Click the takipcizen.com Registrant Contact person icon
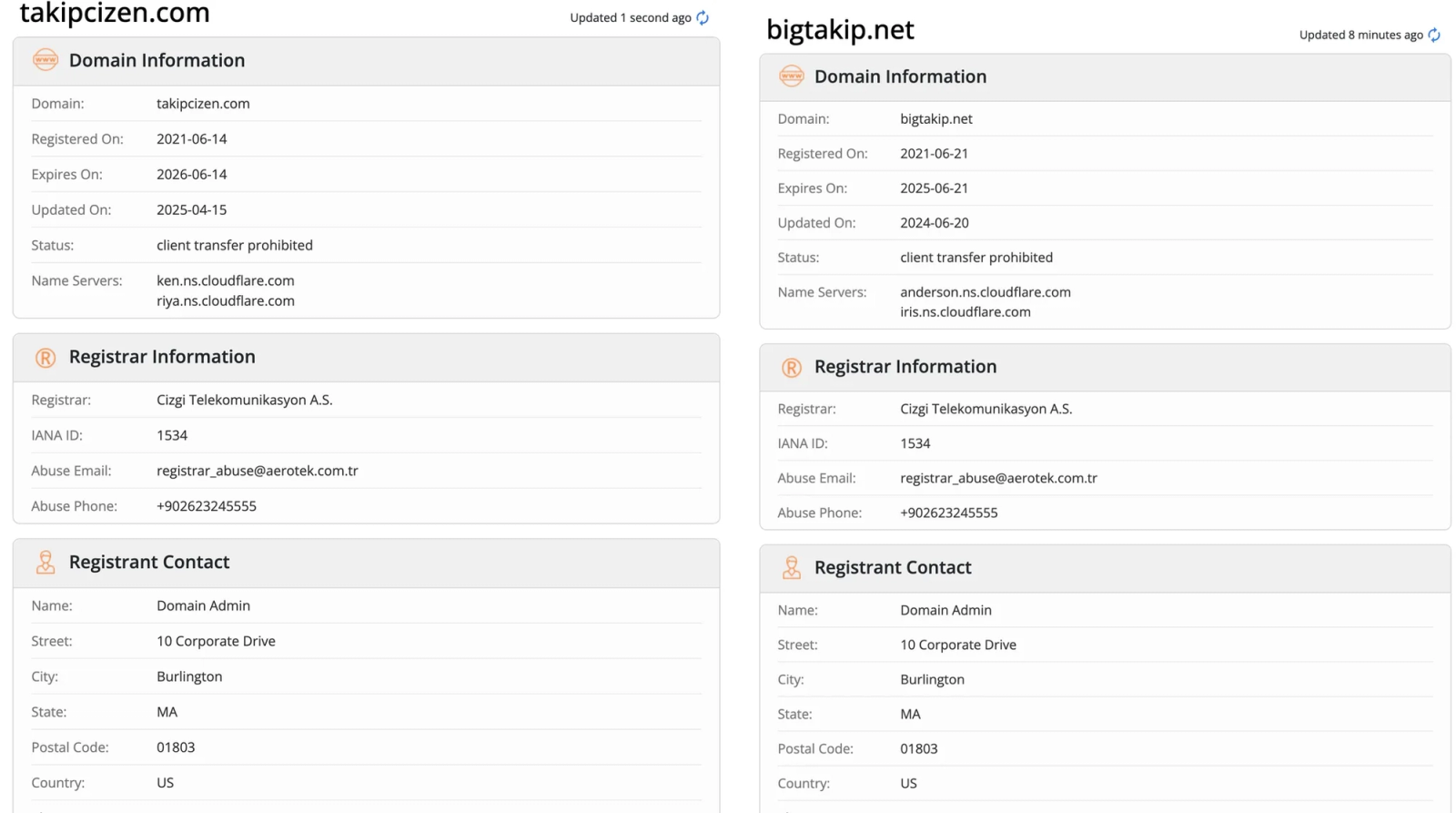The image size is (1456, 813). click(45, 563)
